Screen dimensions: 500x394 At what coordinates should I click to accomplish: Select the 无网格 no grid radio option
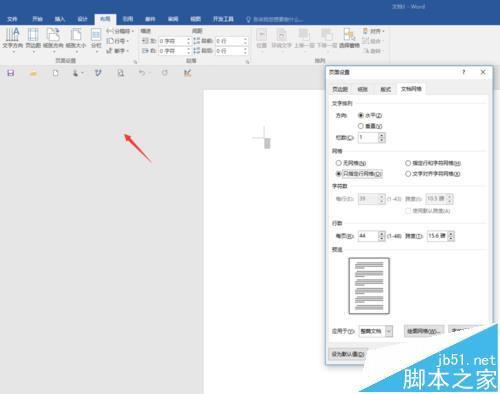(338, 163)
